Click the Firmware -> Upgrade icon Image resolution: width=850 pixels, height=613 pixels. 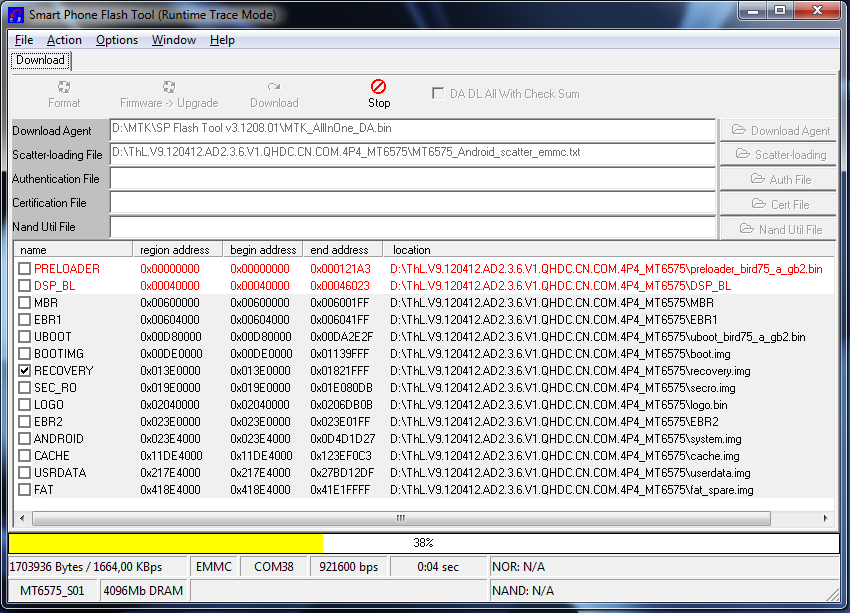(169, 87)
